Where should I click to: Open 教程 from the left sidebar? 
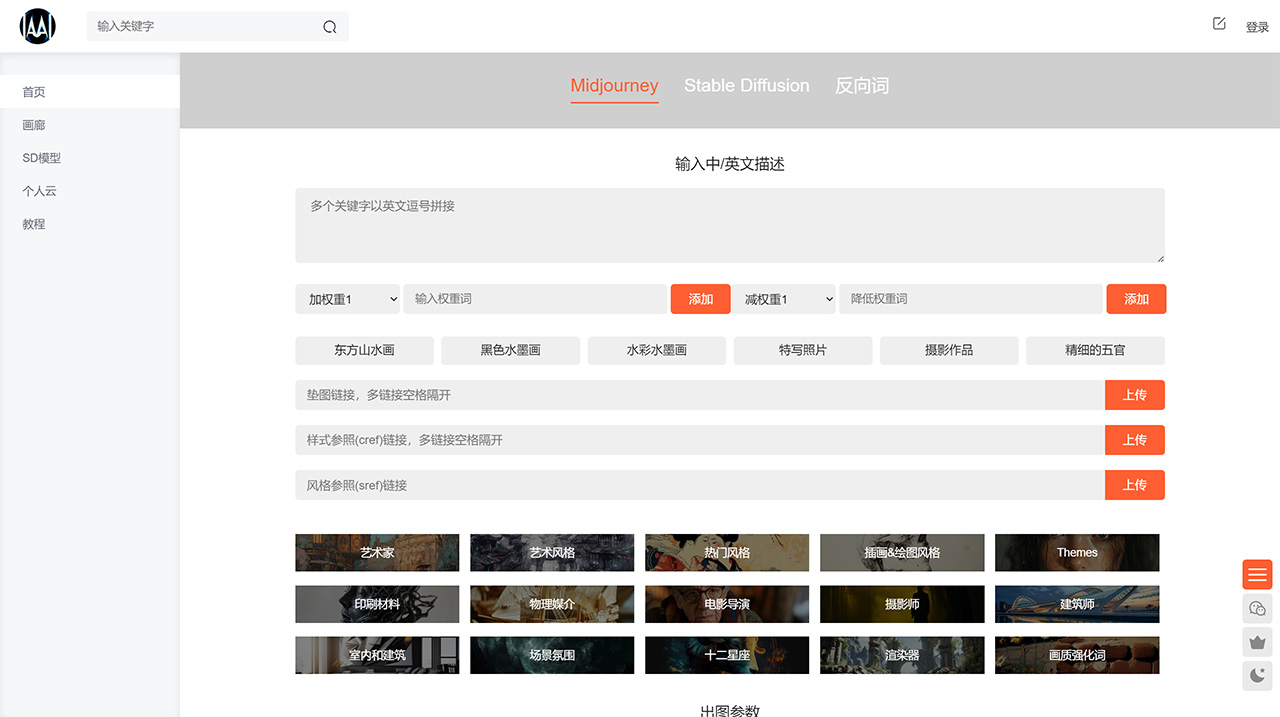33,223
